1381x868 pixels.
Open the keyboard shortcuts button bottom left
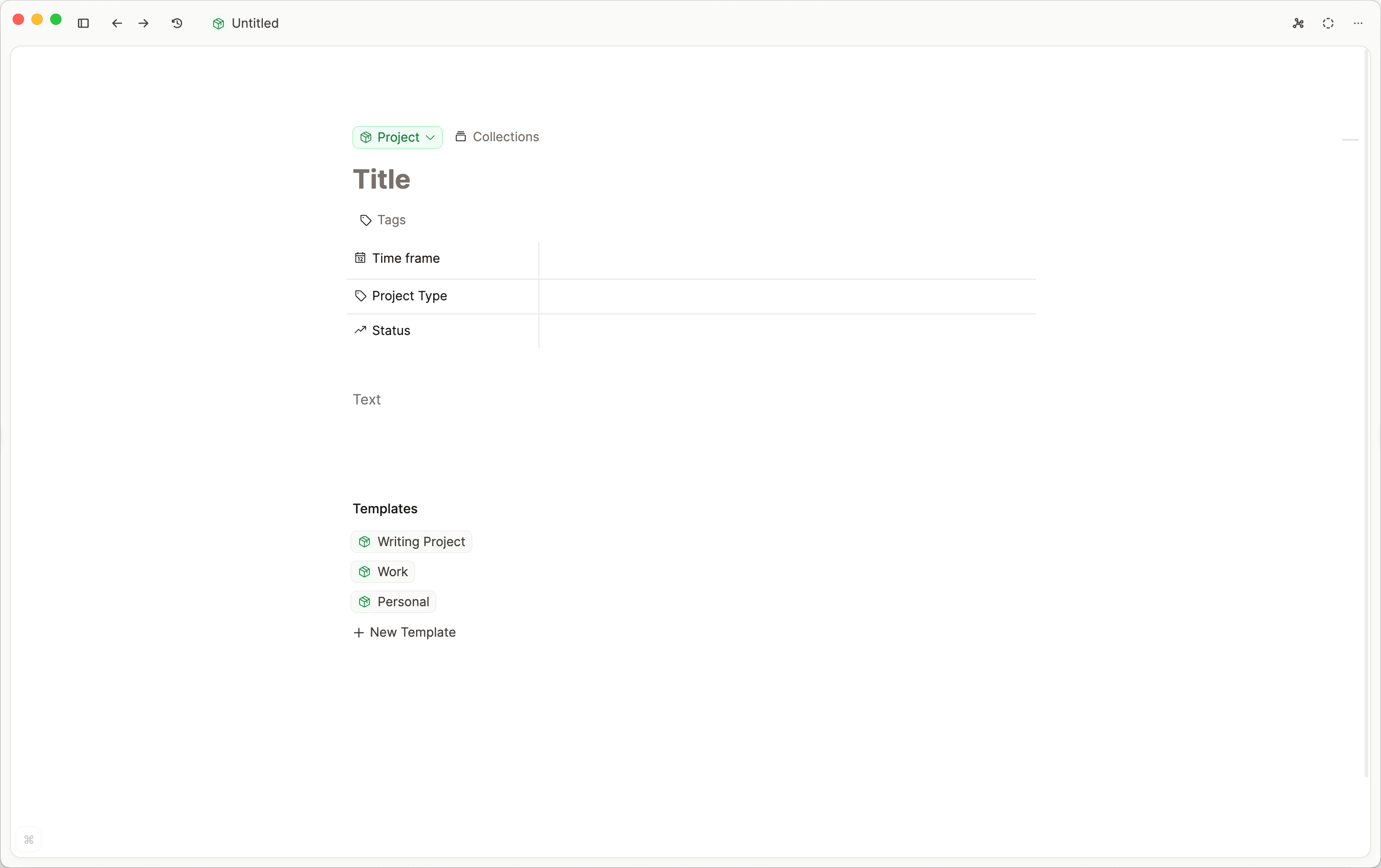29,840
